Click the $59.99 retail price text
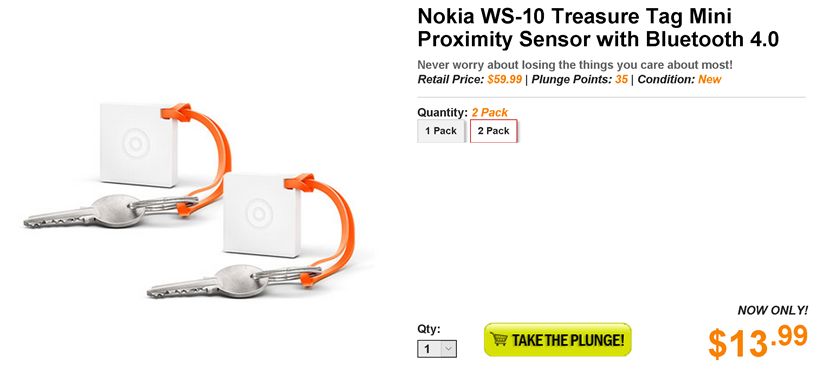 pyautogui.click(x=504, y=80)
